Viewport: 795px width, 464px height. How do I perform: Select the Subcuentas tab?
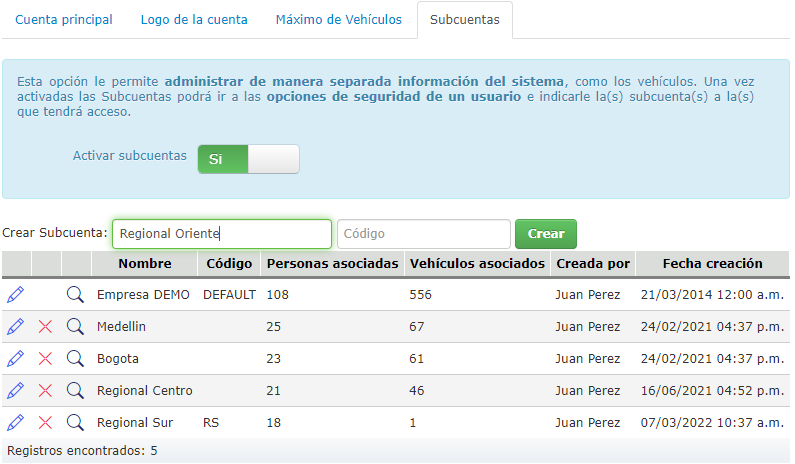[465, 20]
